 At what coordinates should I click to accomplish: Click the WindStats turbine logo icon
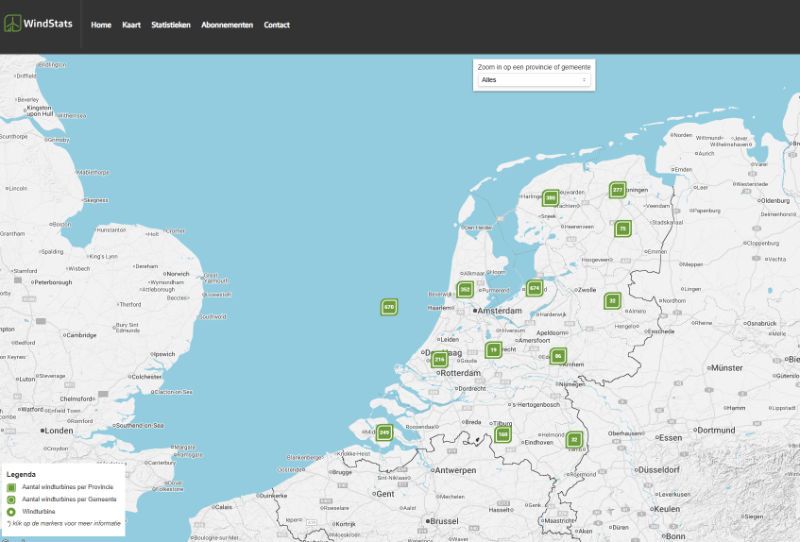point(12,23)
